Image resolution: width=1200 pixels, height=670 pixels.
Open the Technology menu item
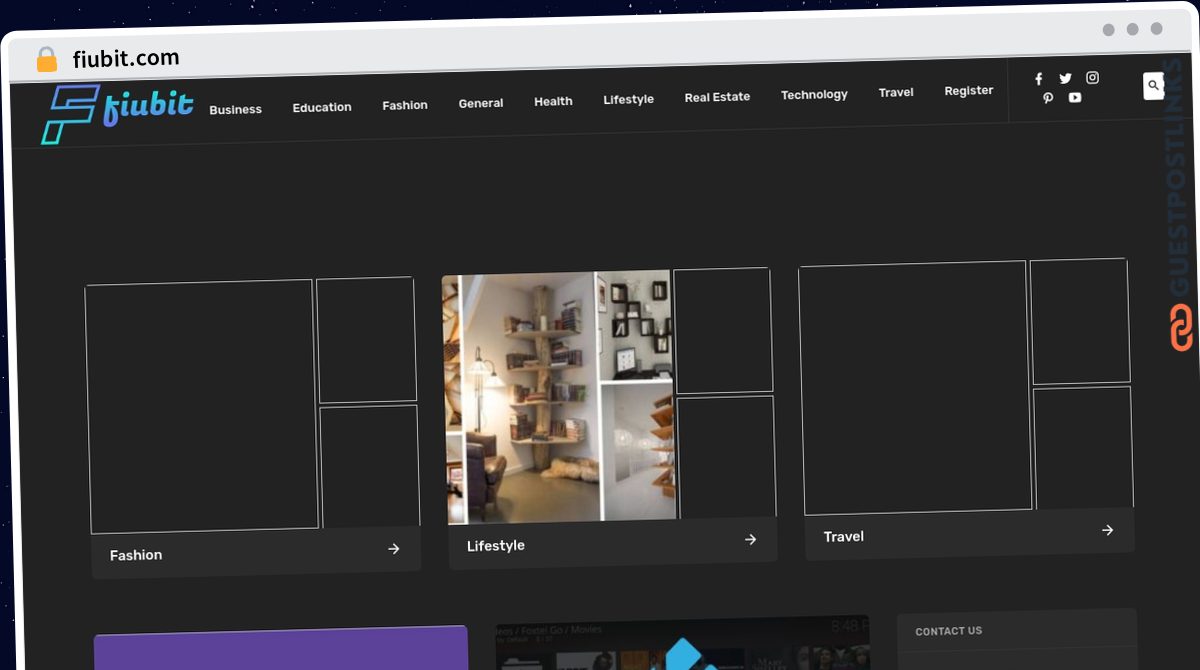814,95
